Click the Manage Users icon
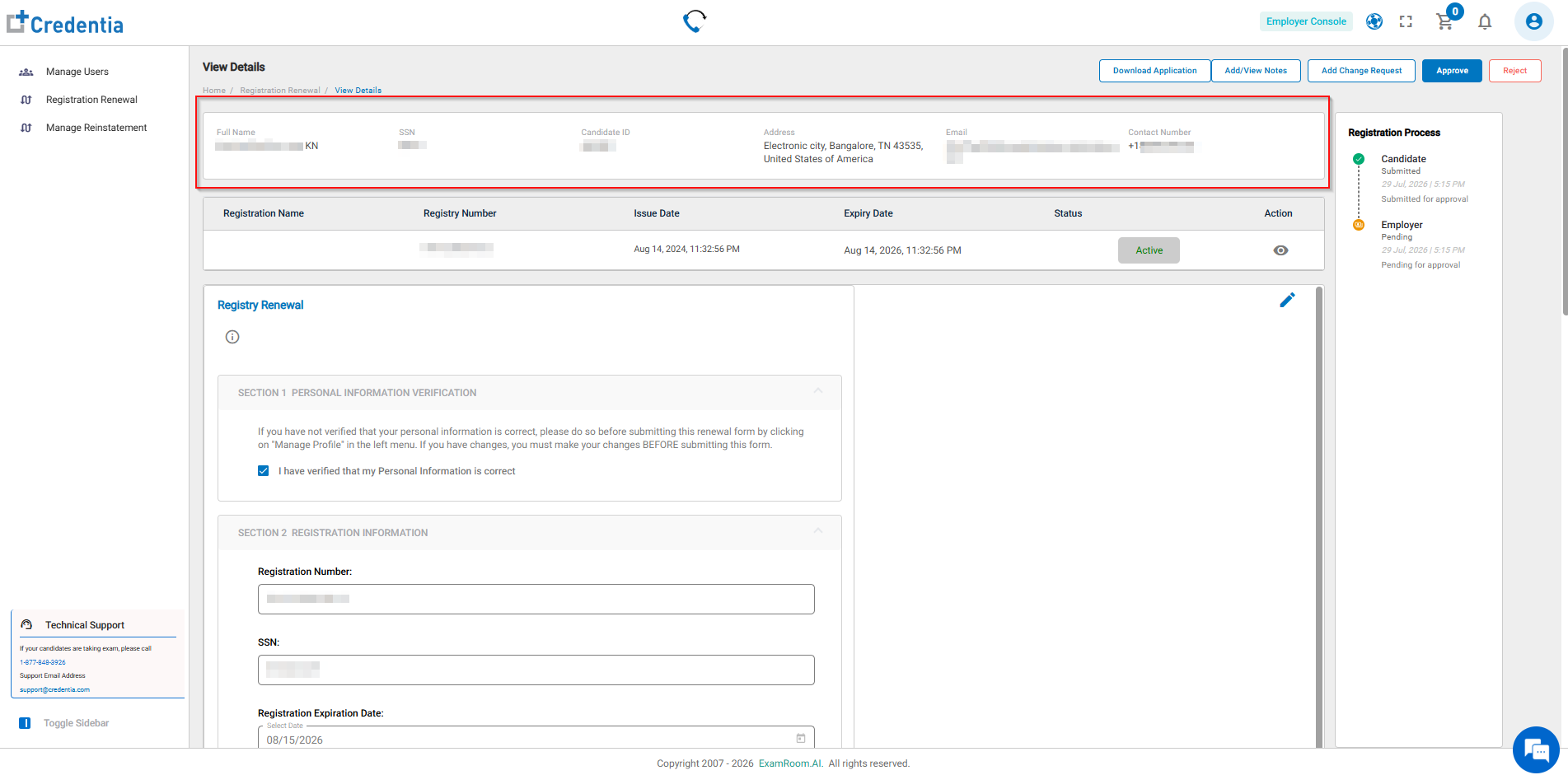Screen dimensions: 1568x775 [26, 72]
